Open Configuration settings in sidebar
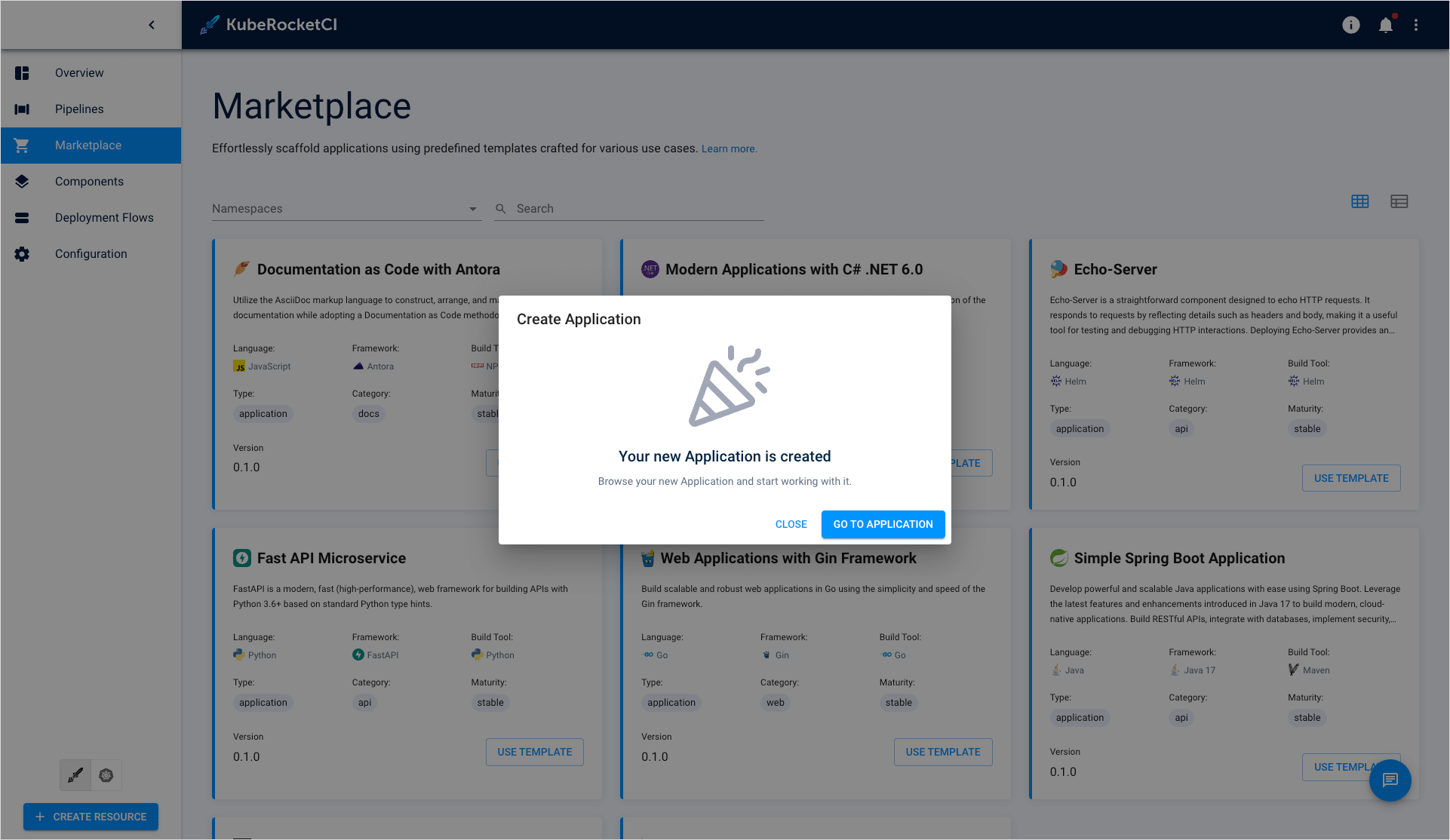Screen dimensions: 1450x840 click(91, 253)
